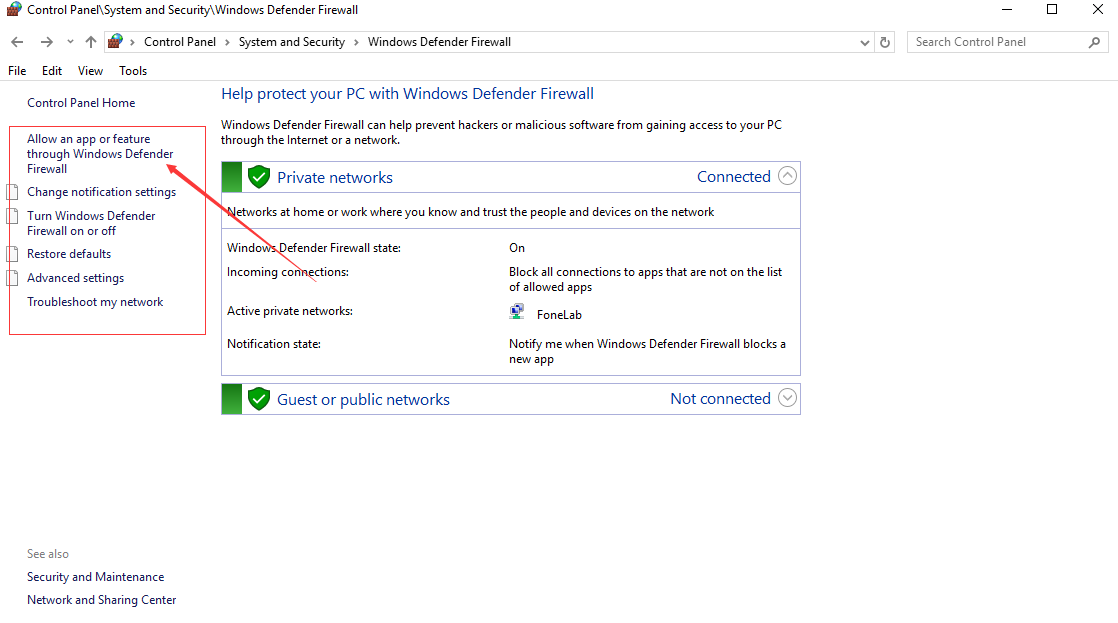Image resolution: width=1118 pixels, height=623 pixels.
Task: Click System and Security breadcrumb
Action: pyautogui.click(x=292, y=42)
